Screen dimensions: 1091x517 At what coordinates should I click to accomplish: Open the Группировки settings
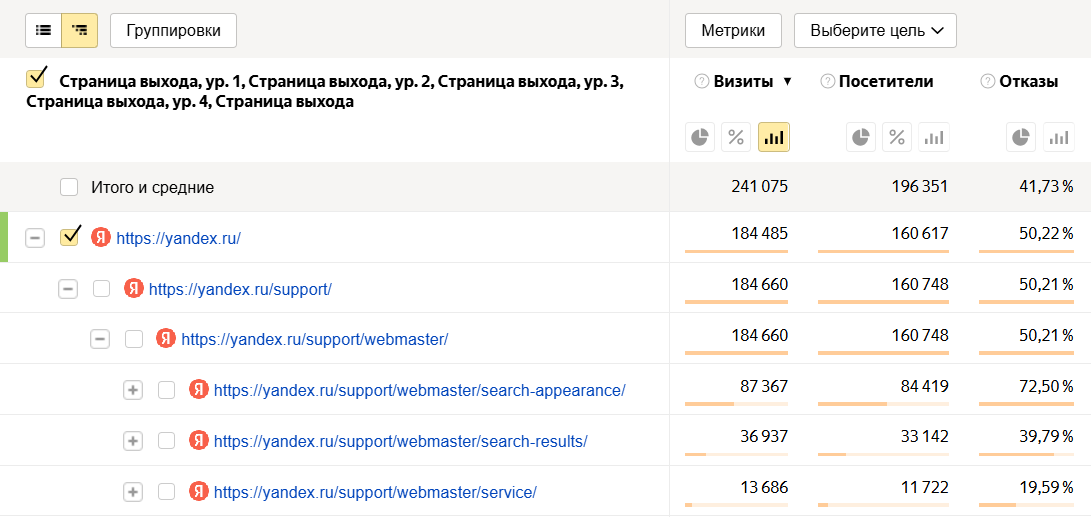(x=173, y=31)
